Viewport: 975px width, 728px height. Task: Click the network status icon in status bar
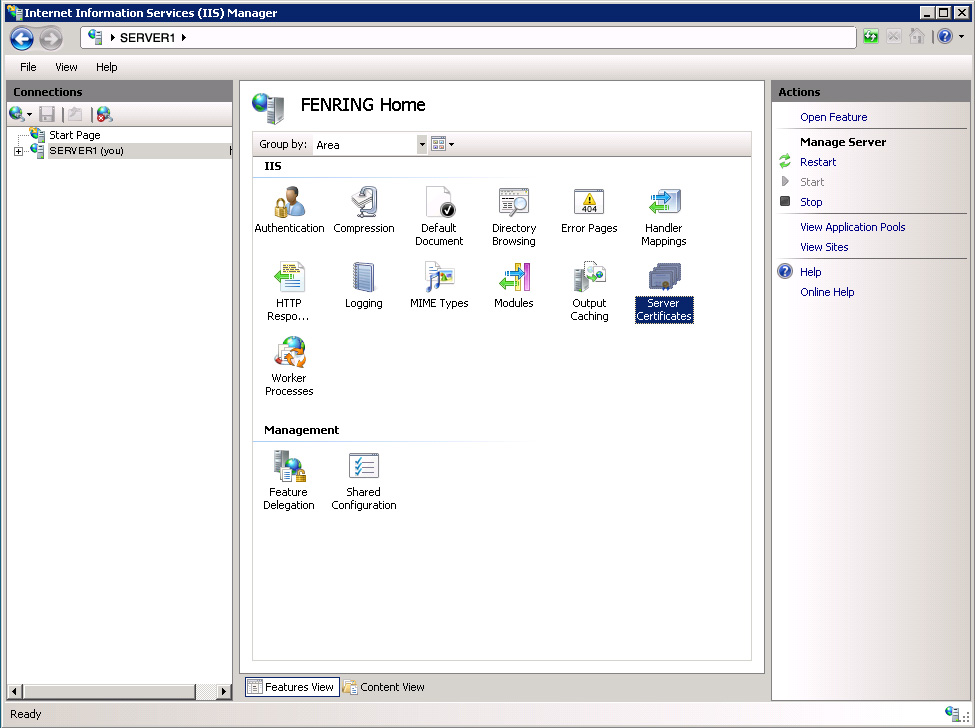(951, 713)
